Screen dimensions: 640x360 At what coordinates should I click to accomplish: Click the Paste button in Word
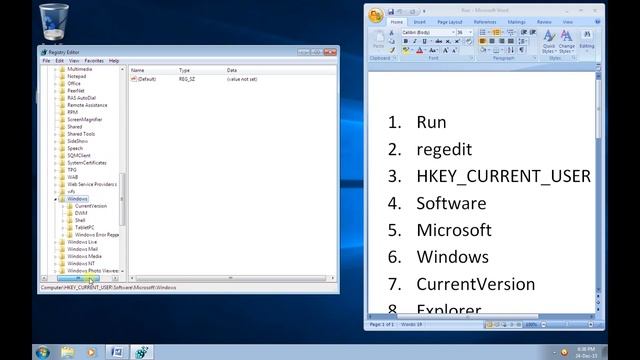point(379,40)
